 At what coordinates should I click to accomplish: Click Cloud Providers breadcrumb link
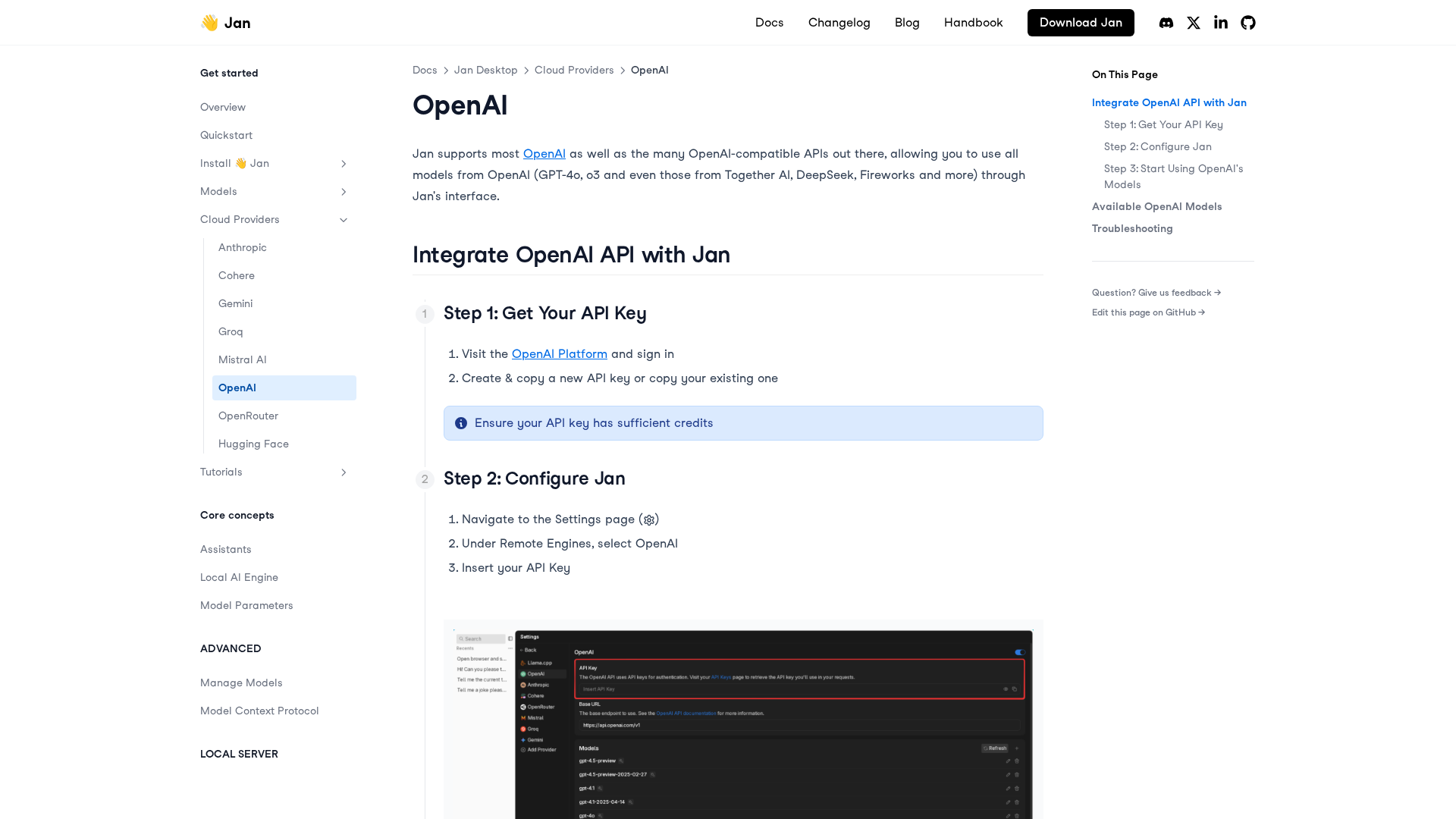tap(574, 71)
